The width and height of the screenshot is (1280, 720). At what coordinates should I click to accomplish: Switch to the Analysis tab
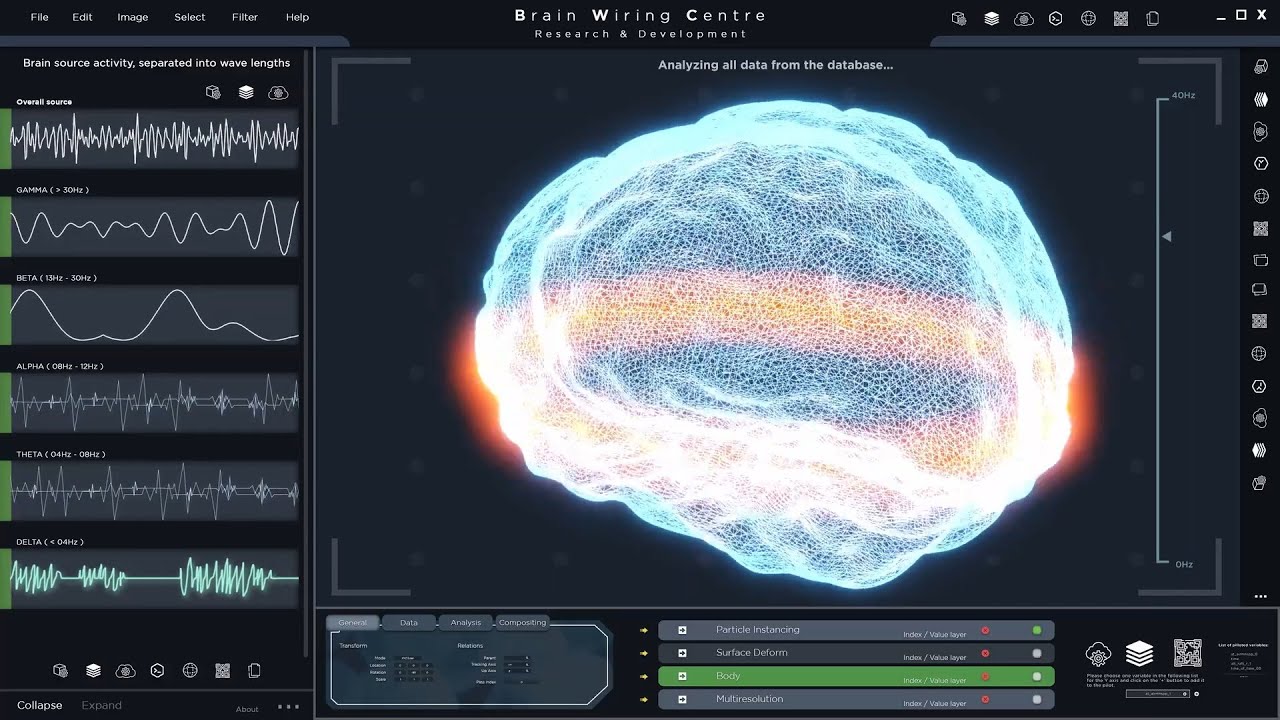click(466, 622)
